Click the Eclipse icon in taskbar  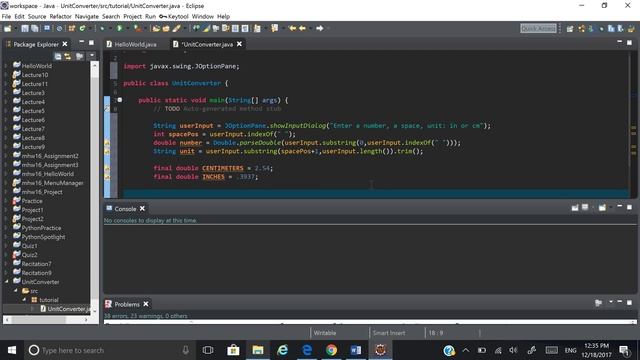[380, 350]
